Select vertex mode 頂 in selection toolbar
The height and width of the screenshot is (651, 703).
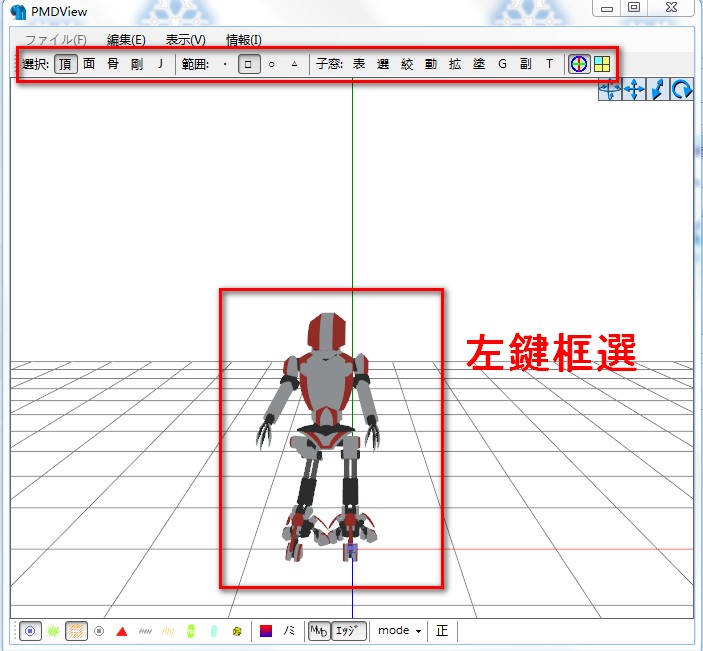pyautogui.click(x=66, y=64)
